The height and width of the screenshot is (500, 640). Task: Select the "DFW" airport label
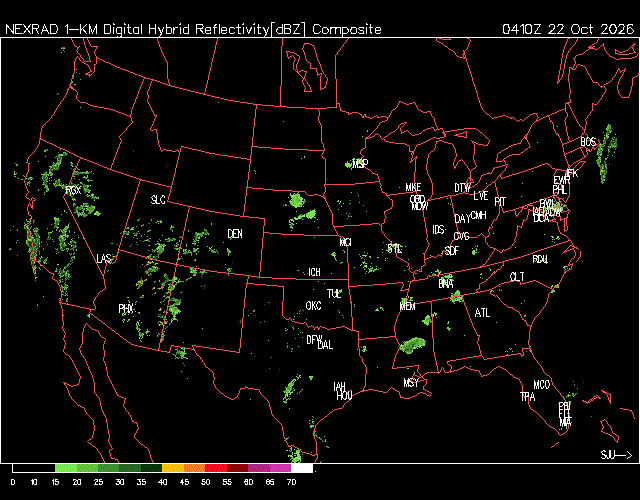coord(313,339)
